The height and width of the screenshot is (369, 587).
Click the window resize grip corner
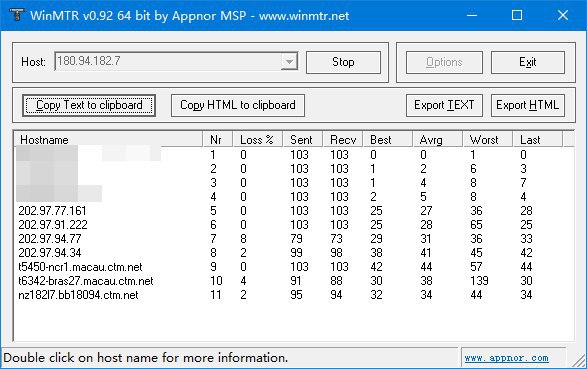(x=580, y=360)
